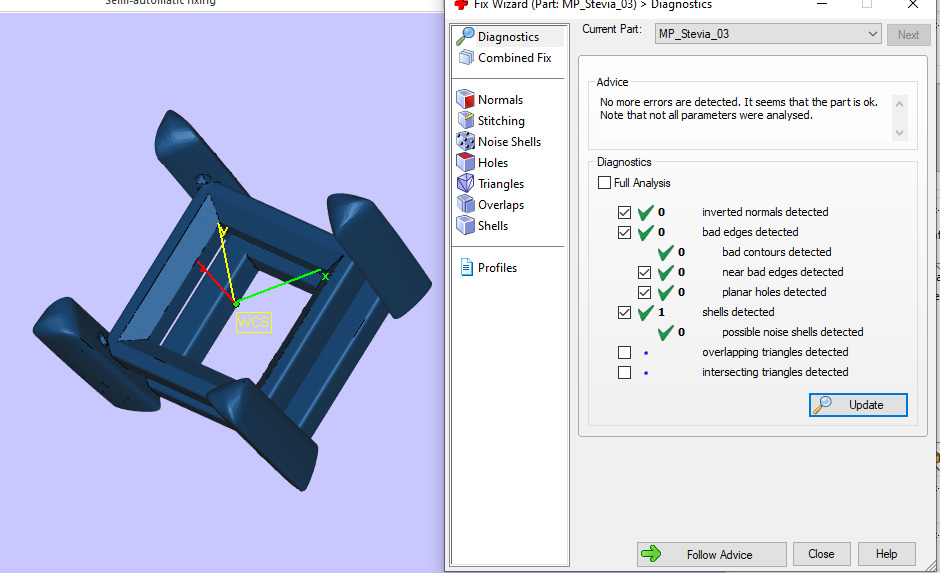Viewport: 940px width, 573px height.
Task: Go to Normals label in sidebar
Action: (500, 99)
